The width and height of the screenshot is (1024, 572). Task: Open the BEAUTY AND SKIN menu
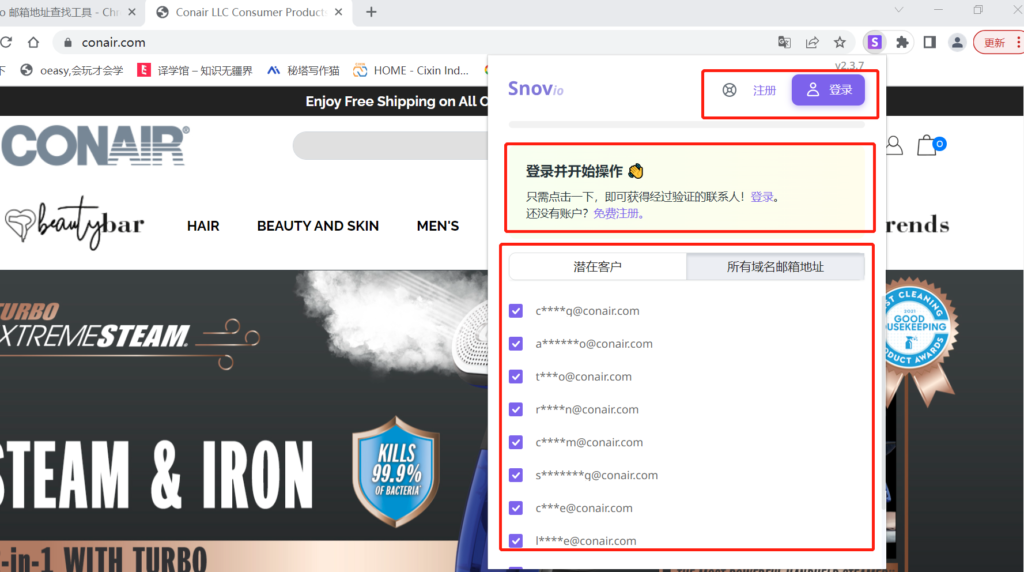point(317,226)
